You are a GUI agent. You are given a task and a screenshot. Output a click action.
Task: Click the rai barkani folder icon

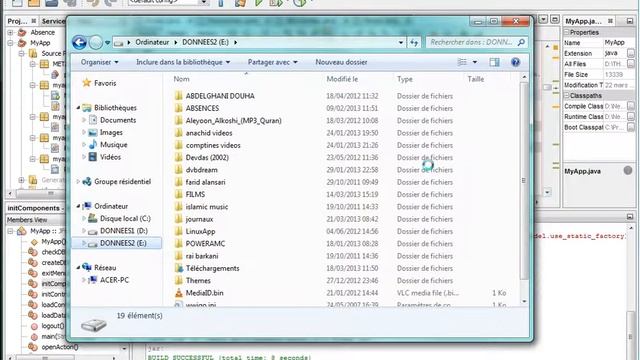(178, 256)
